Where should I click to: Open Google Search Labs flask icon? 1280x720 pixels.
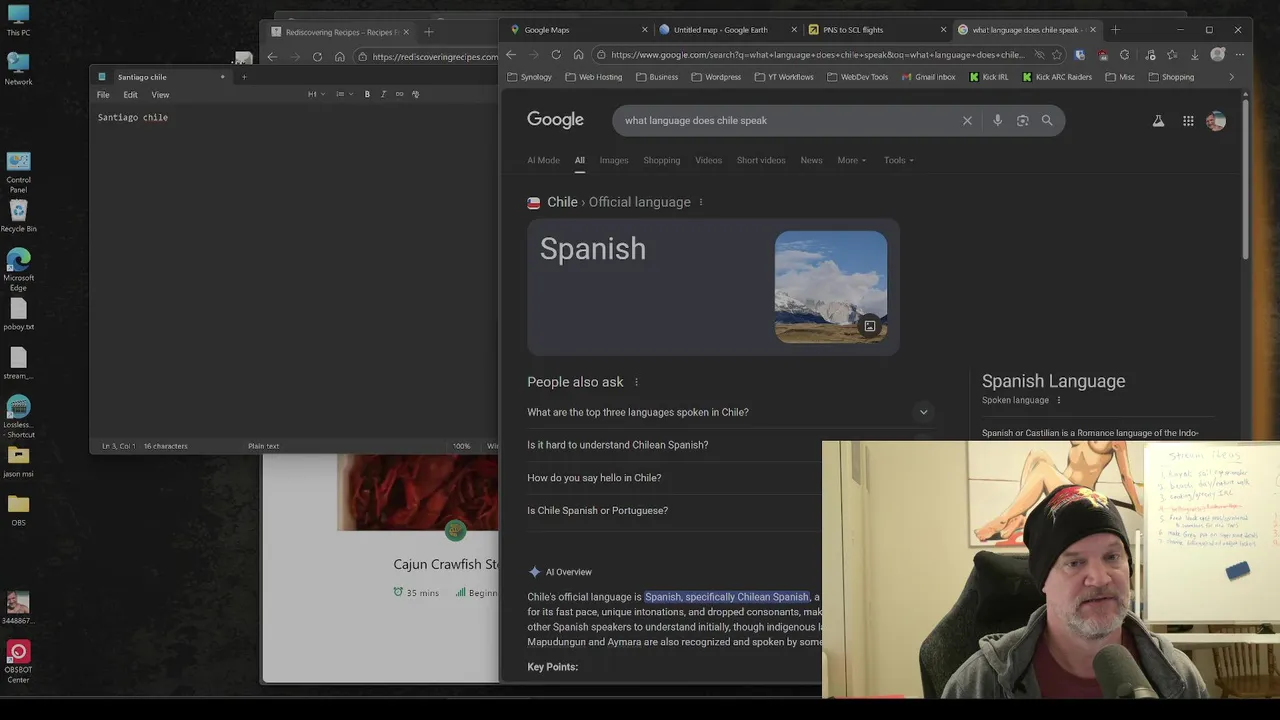[1158, 121]
